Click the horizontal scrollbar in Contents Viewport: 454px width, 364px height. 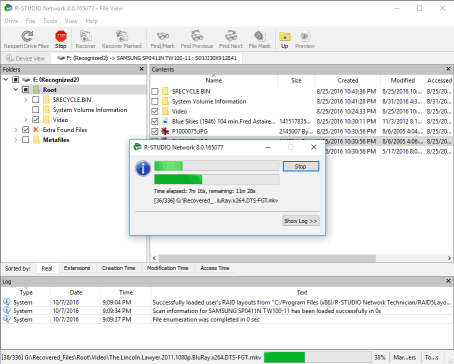pos(267,258)
